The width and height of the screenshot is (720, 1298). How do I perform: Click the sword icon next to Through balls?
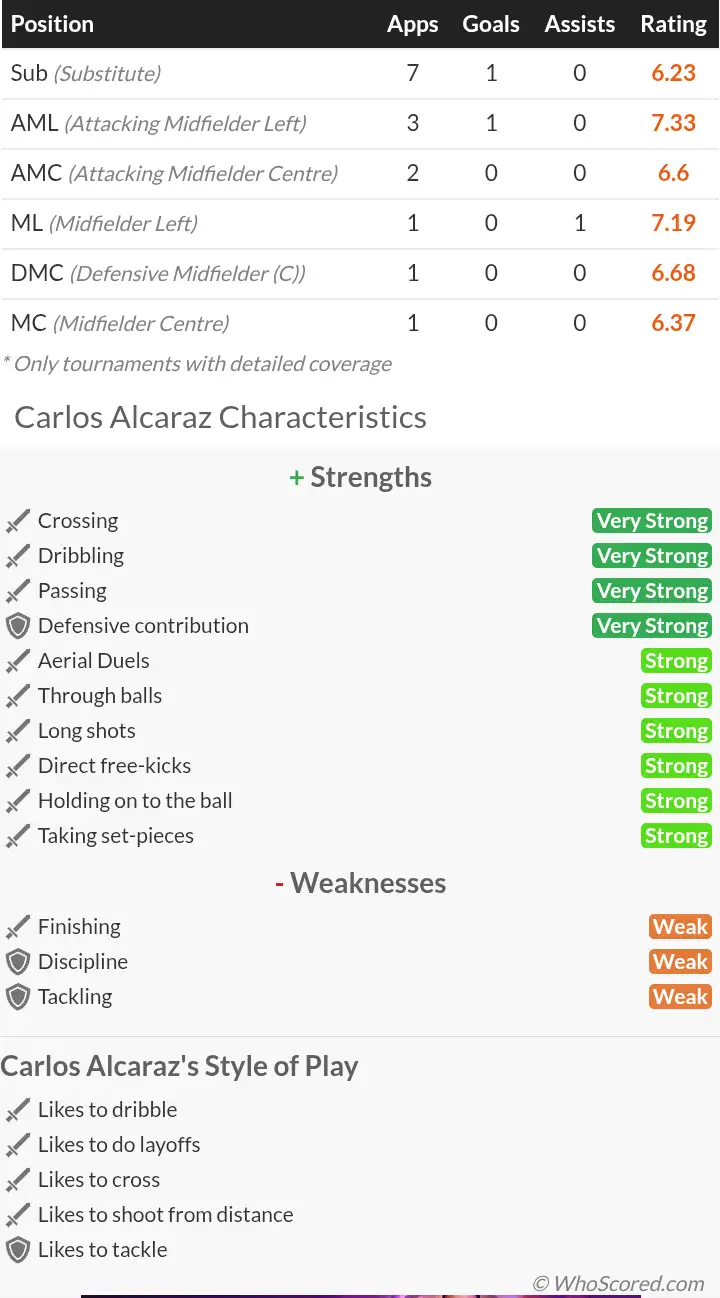click(18, 696)
